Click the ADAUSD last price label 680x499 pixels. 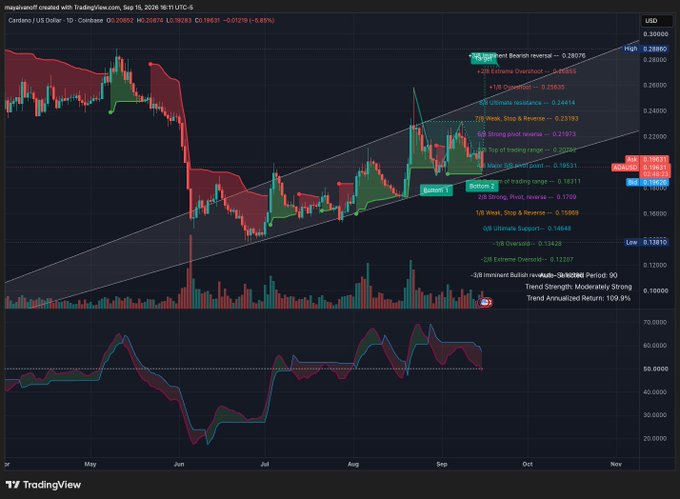point(641,167)
